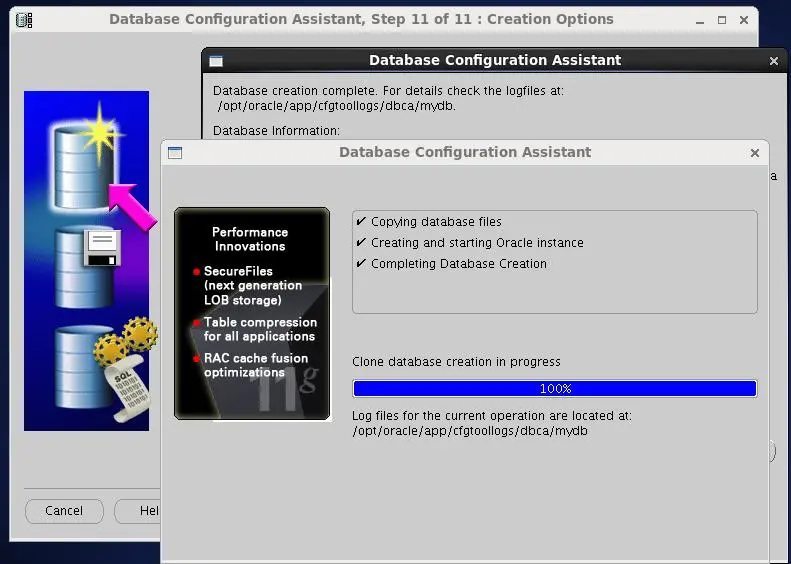Click 'Creating and starting Oracle instance' step

(470, 243)
